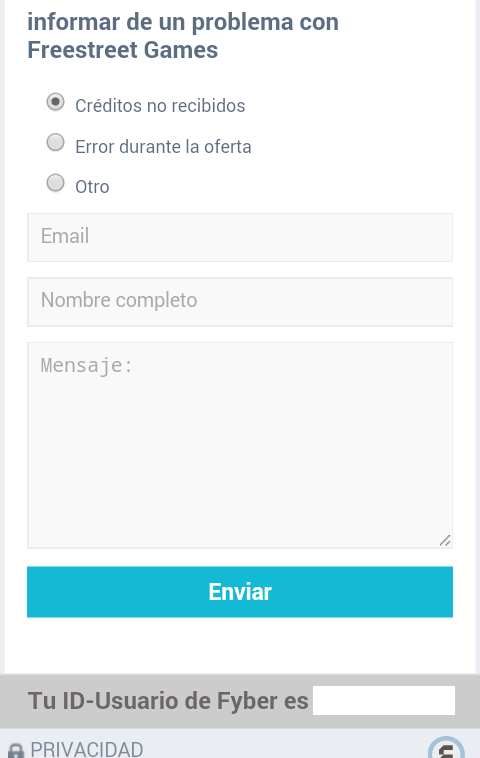Screen dimensions: 480x758
Task: Select the Créditos no recibidos radio button
Action: [x=55, y=102]
